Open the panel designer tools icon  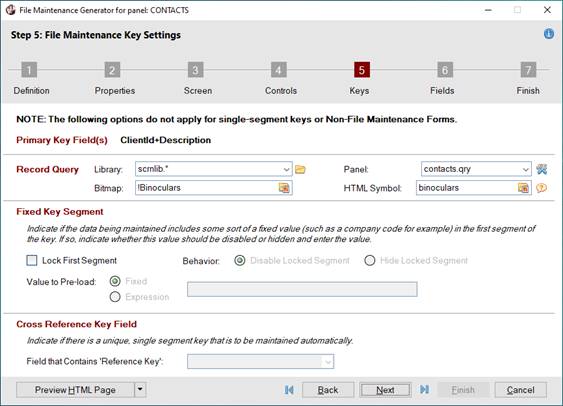(x=541, y=169)
